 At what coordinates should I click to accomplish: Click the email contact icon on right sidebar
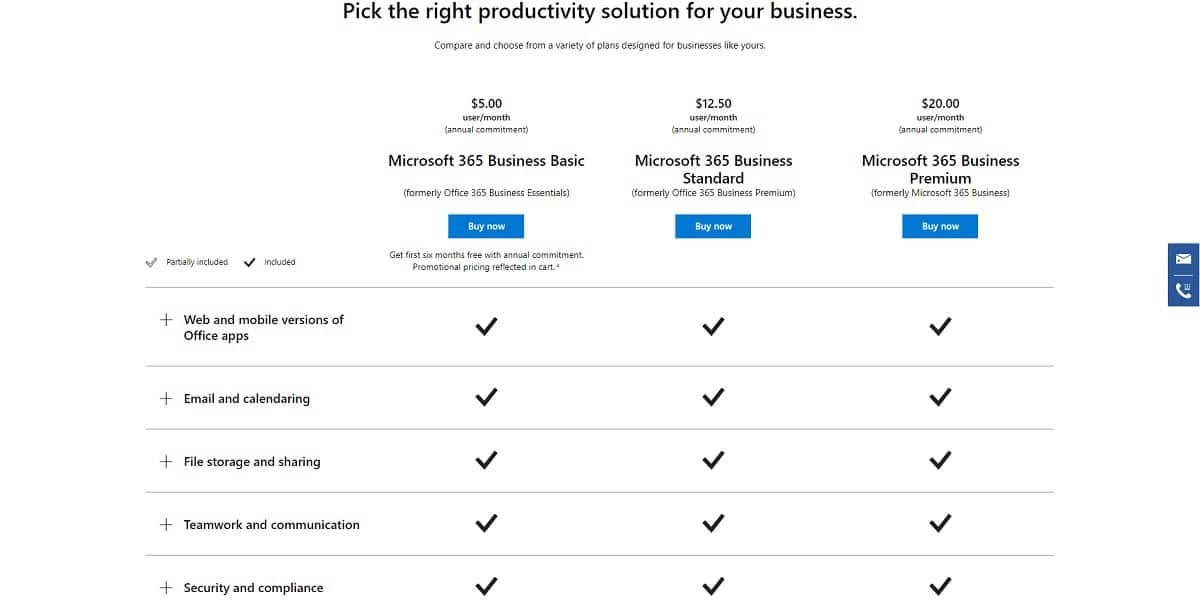[x=1183, y=260]
